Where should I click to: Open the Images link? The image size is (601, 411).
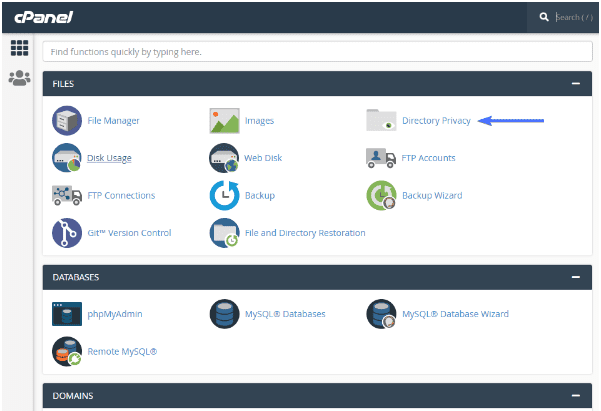(259, 121)
